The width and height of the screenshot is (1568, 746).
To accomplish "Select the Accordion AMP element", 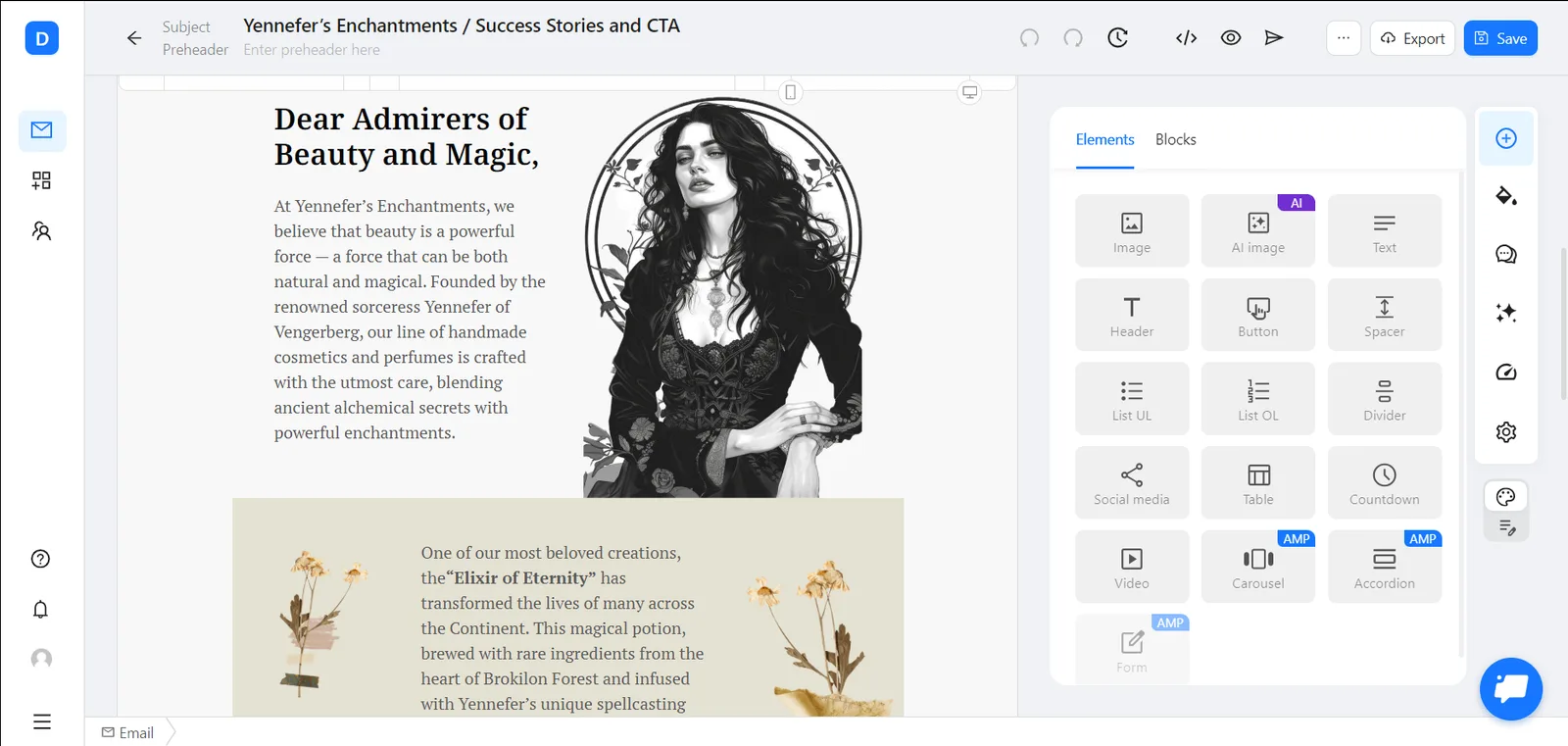I will [1385, 567].
